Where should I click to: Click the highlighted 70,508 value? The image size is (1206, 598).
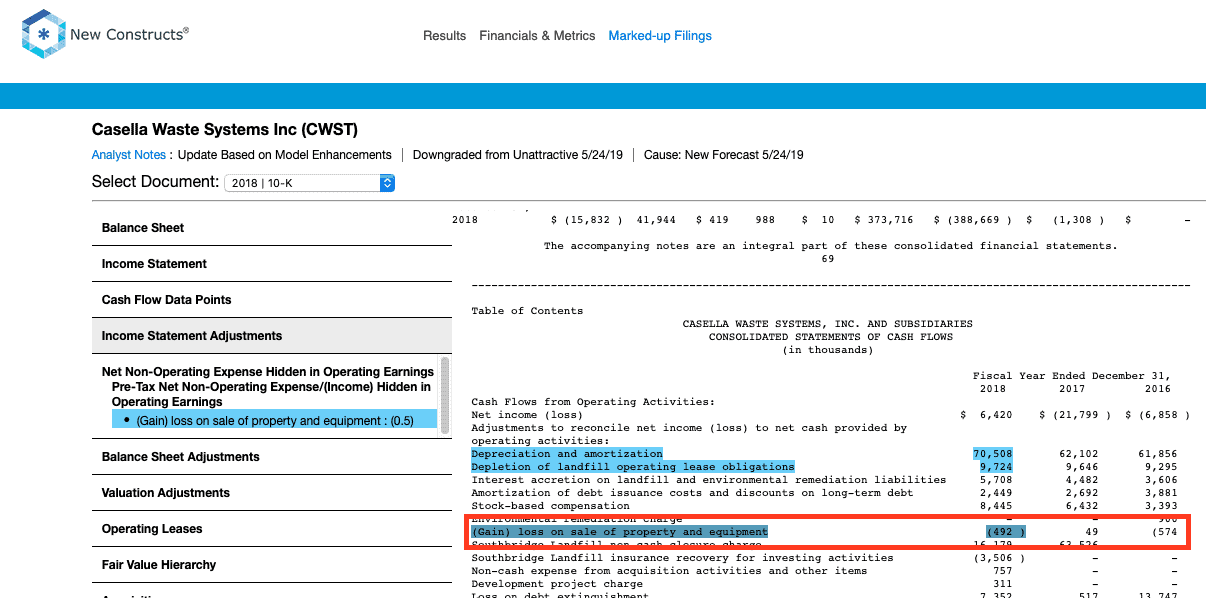(992, 454)
